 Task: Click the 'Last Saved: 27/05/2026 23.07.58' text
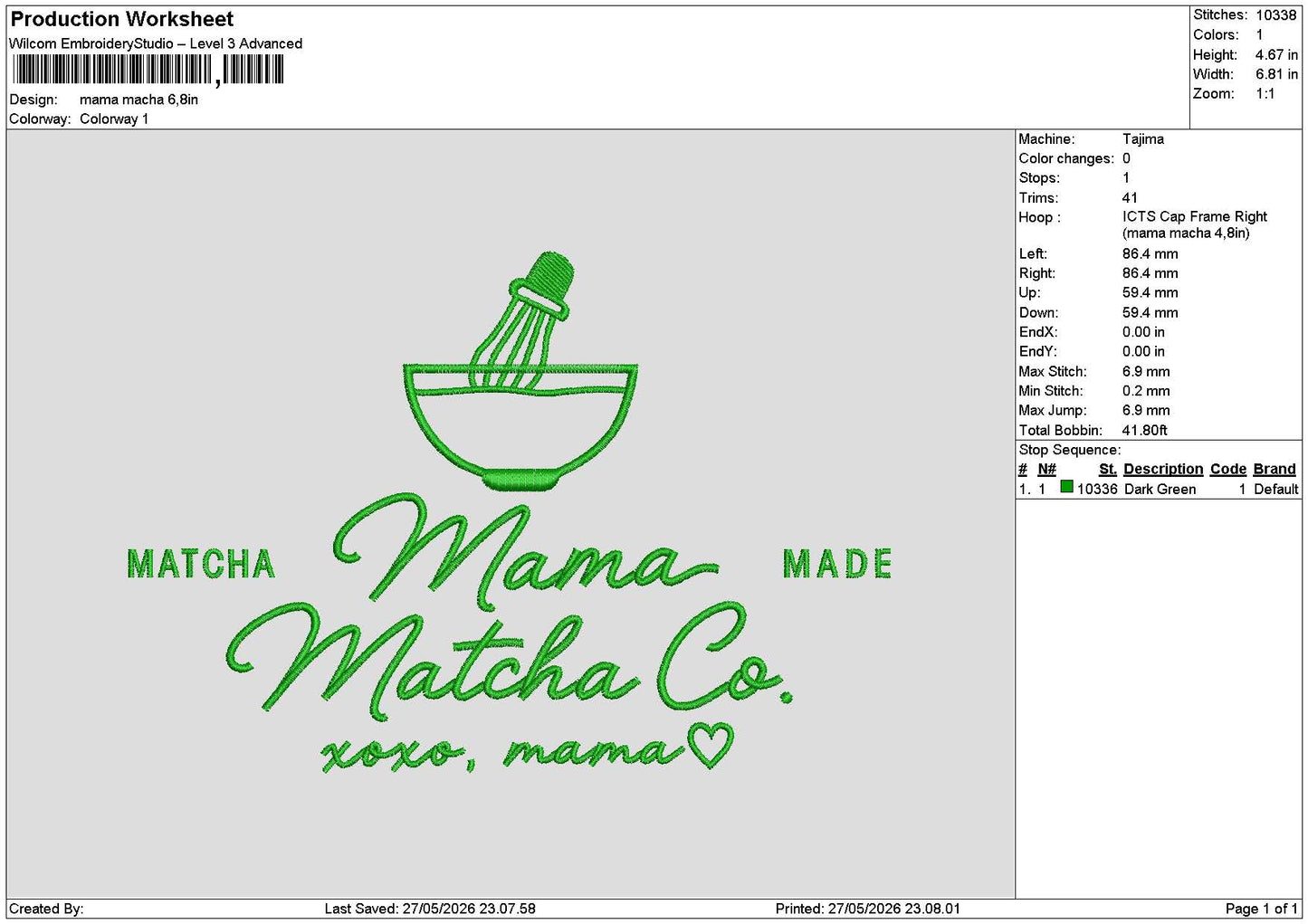tap(430, 909)
